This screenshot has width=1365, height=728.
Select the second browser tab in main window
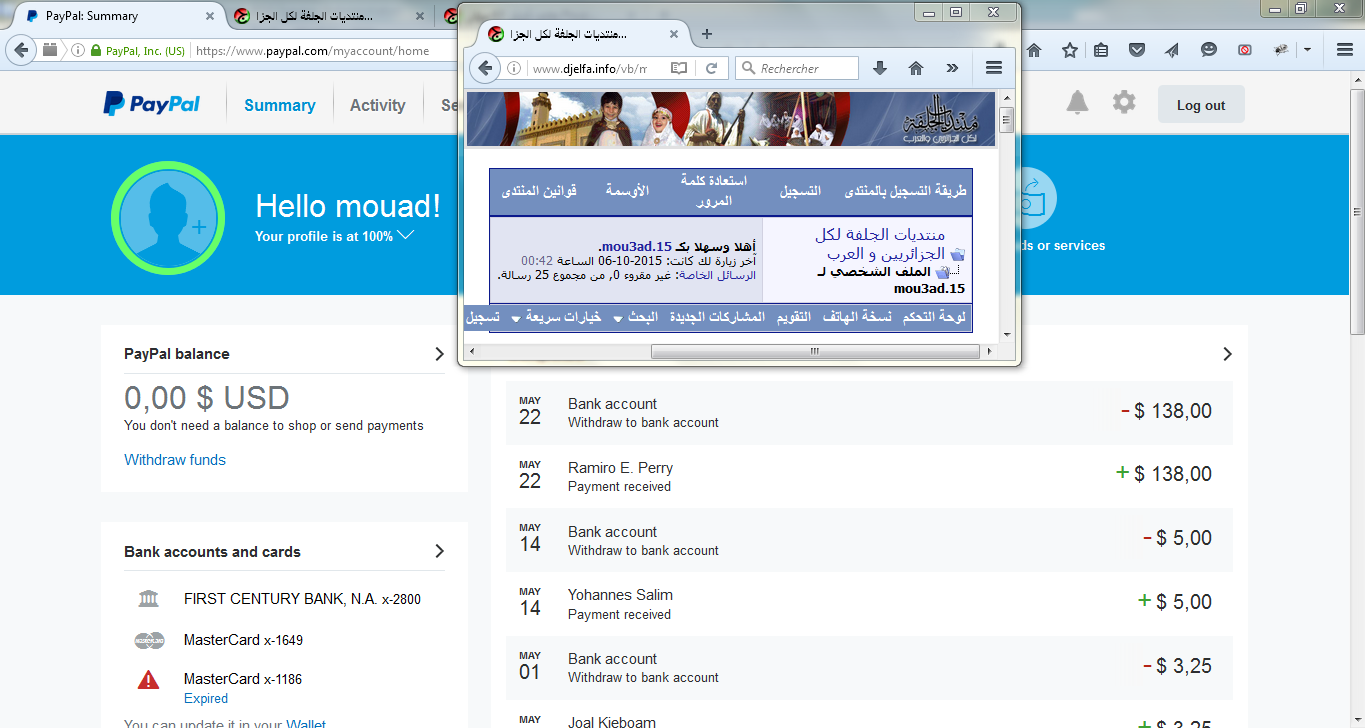(x=326, y=16)
